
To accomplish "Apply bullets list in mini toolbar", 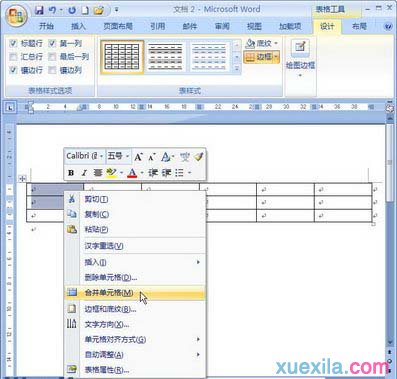I will coord(180,173).
